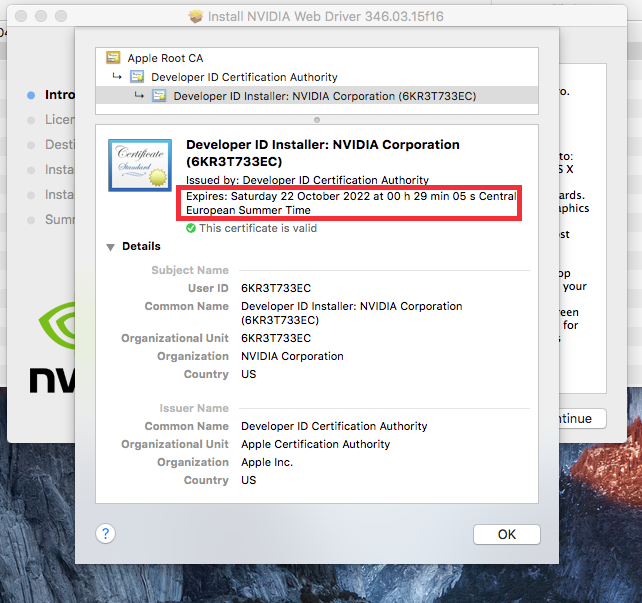Screen dimensions: 642x603
Task: Click the blue bullet beside Introduction step
Action: click(x=31, y=95)
